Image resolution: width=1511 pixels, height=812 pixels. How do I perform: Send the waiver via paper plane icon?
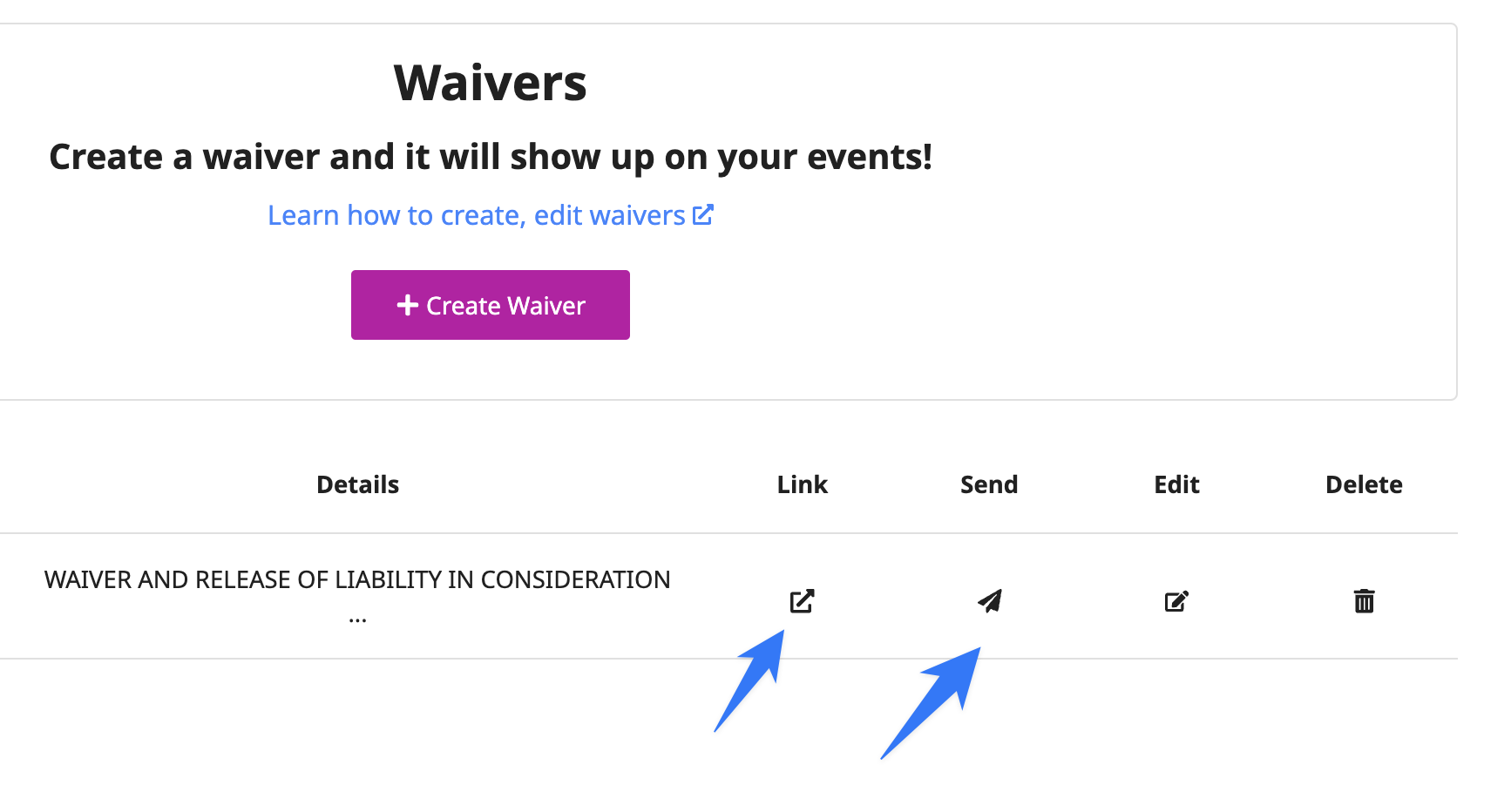click(x=989, y=601)
